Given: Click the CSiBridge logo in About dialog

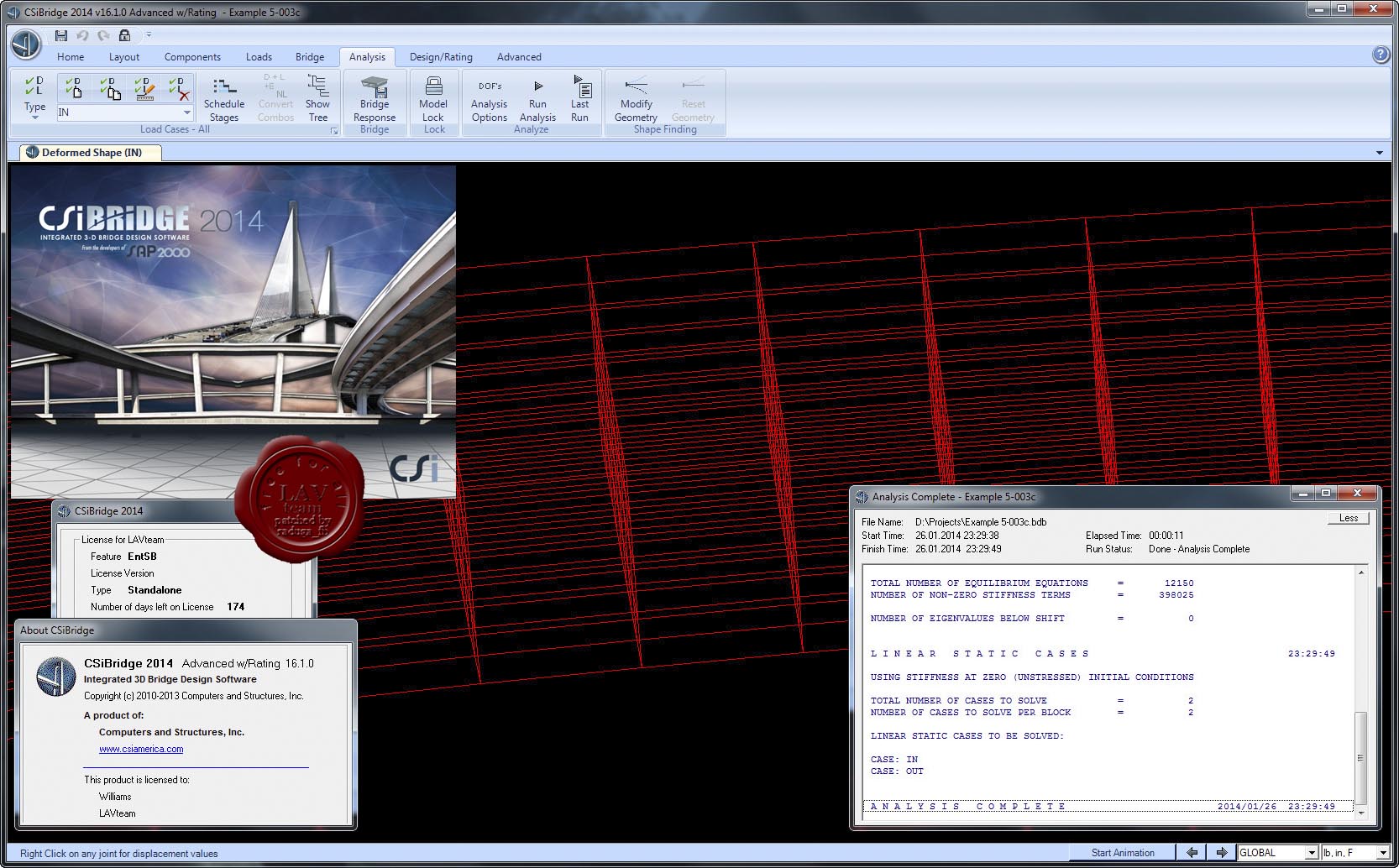Looking at the screenshot, I should click(x=55, y=677).
